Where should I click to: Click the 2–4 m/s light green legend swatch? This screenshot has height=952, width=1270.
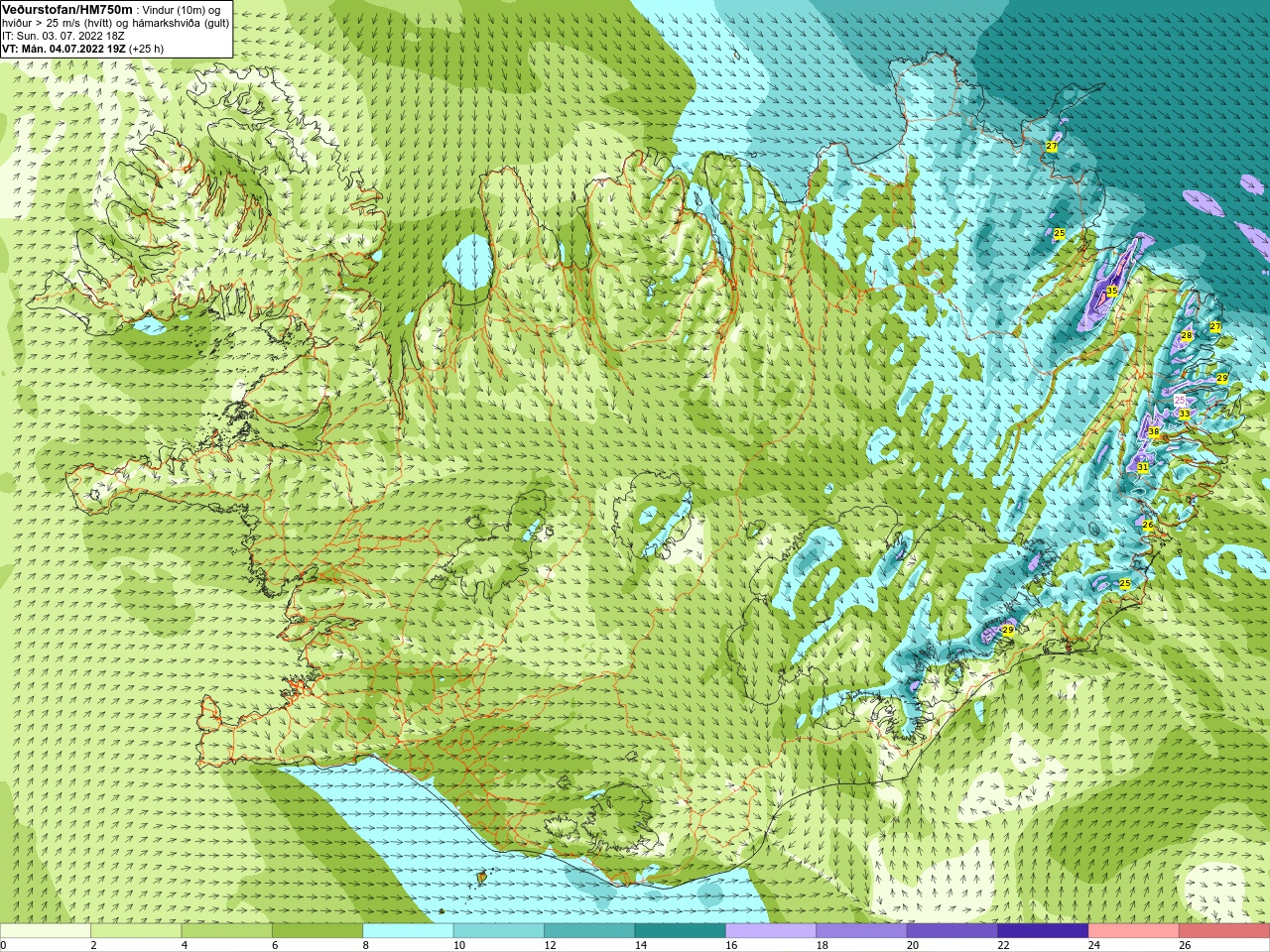pyautogui.click(x=136, y=931)
